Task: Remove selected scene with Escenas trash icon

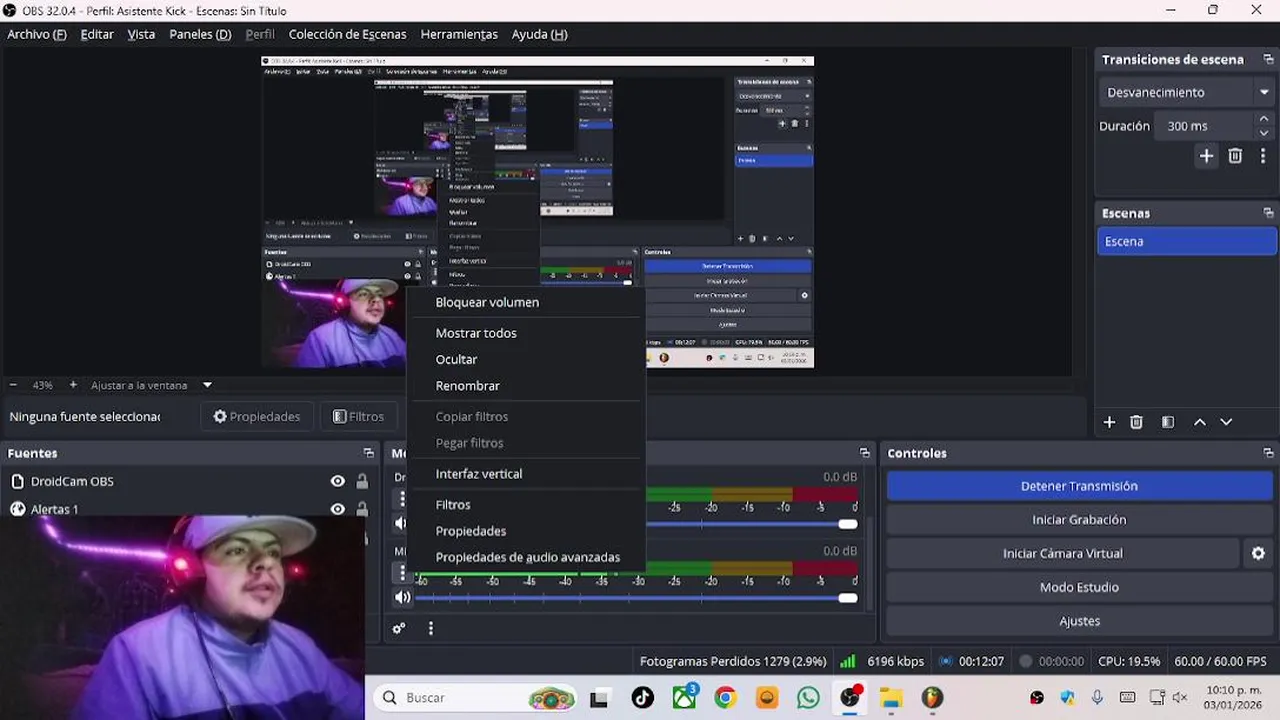Action: tap(1136, 422)
